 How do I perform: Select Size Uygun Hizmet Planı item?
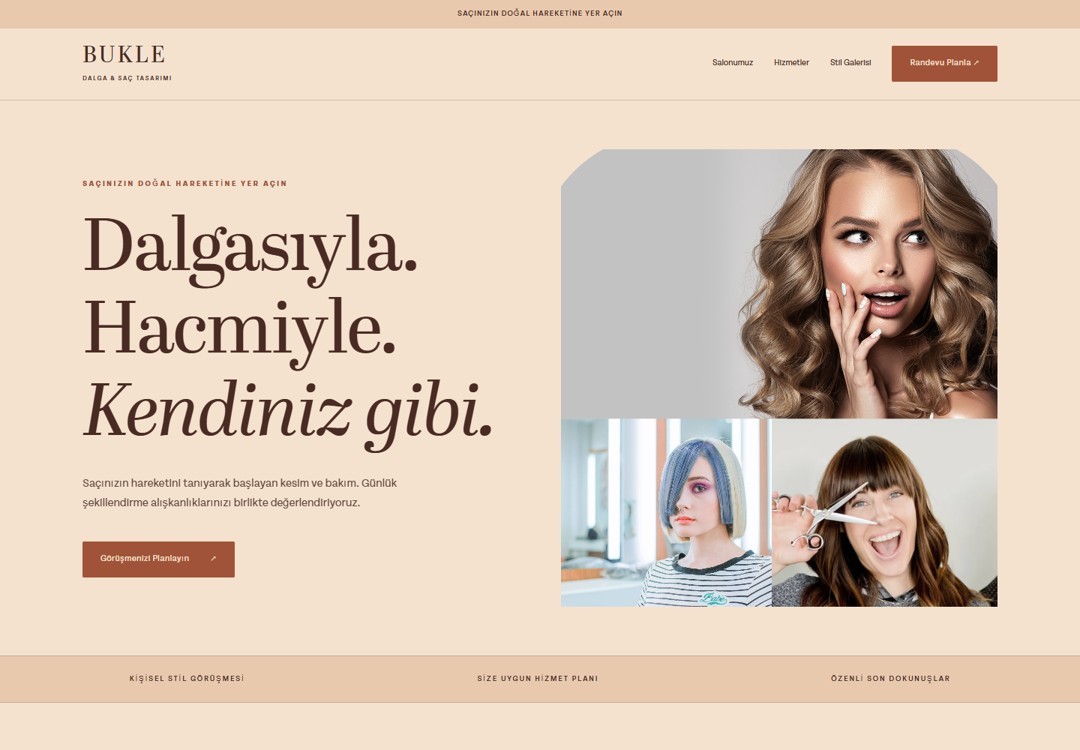537,678
